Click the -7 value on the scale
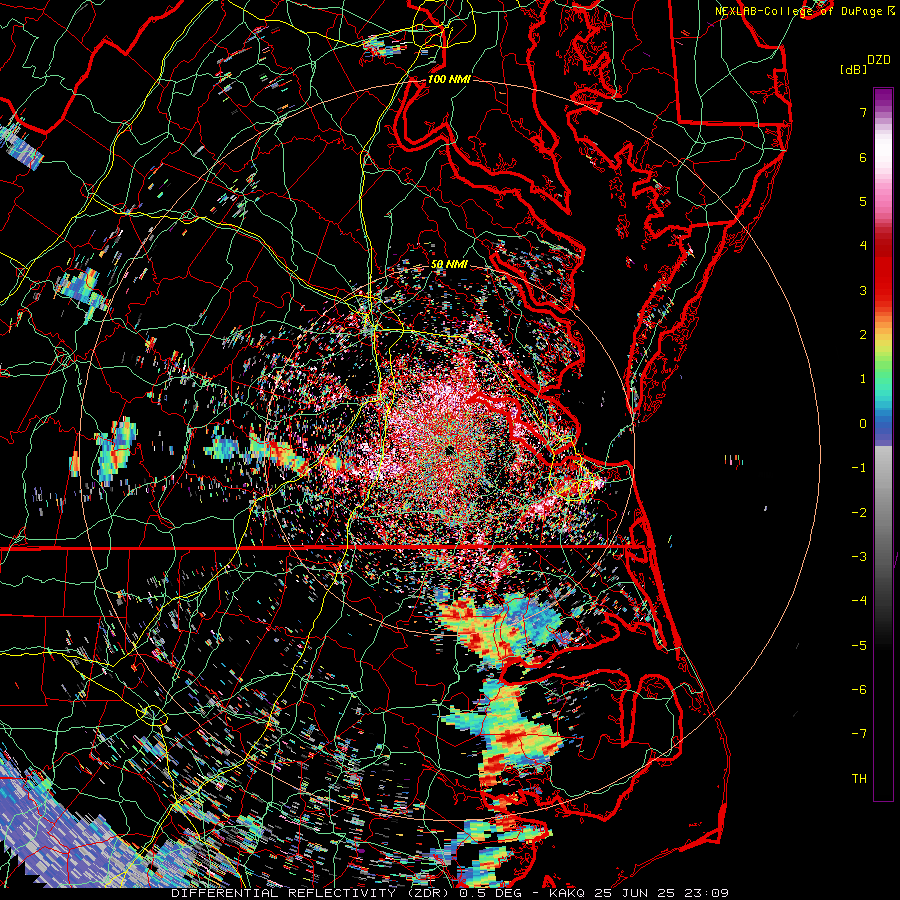 pos(859,734)
